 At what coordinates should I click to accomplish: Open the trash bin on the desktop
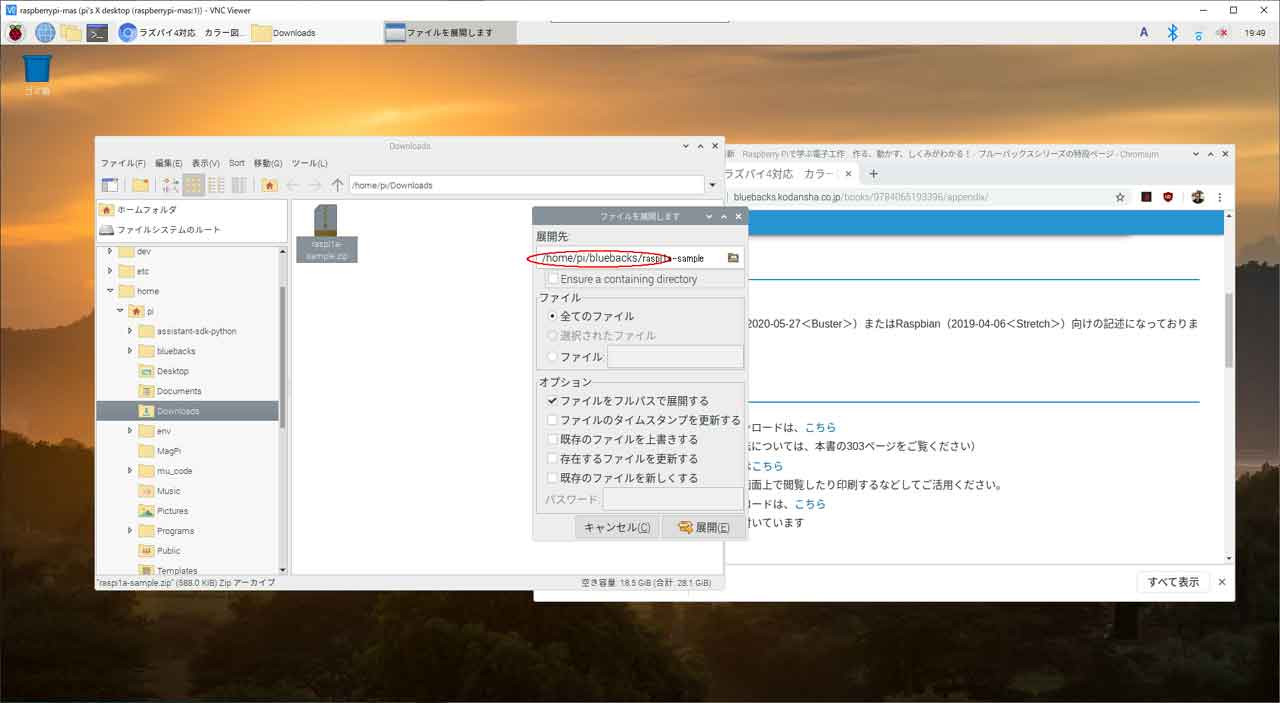pyautogui.click(x=37, y=74)
